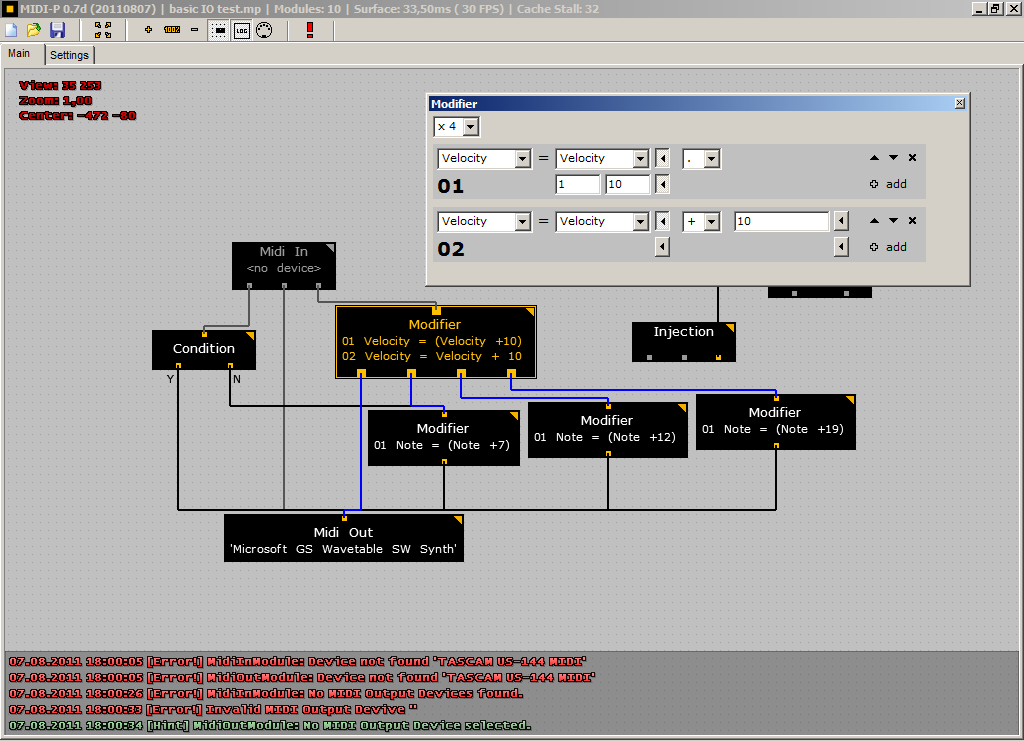Click the red exclamation mark icon
This screenshot has width=1024, height=741.
coord(310,30)
